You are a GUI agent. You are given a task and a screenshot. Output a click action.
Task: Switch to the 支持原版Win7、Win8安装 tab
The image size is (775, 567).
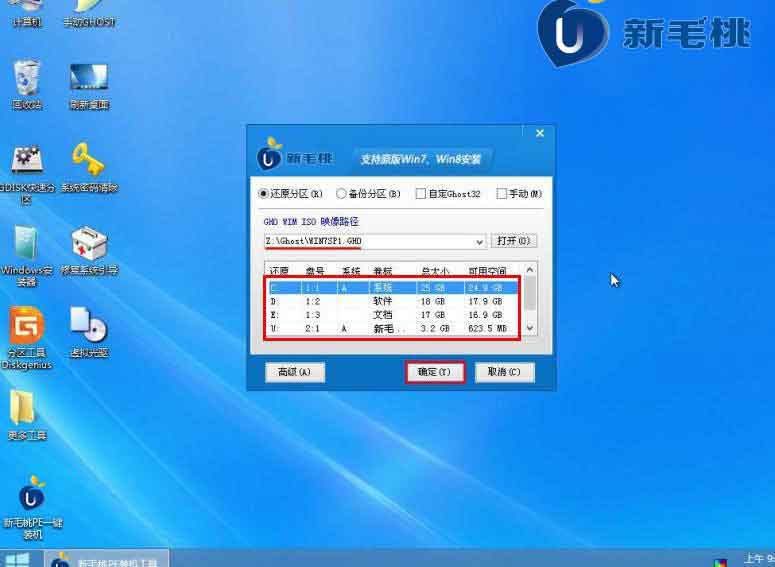click(421, 160)
